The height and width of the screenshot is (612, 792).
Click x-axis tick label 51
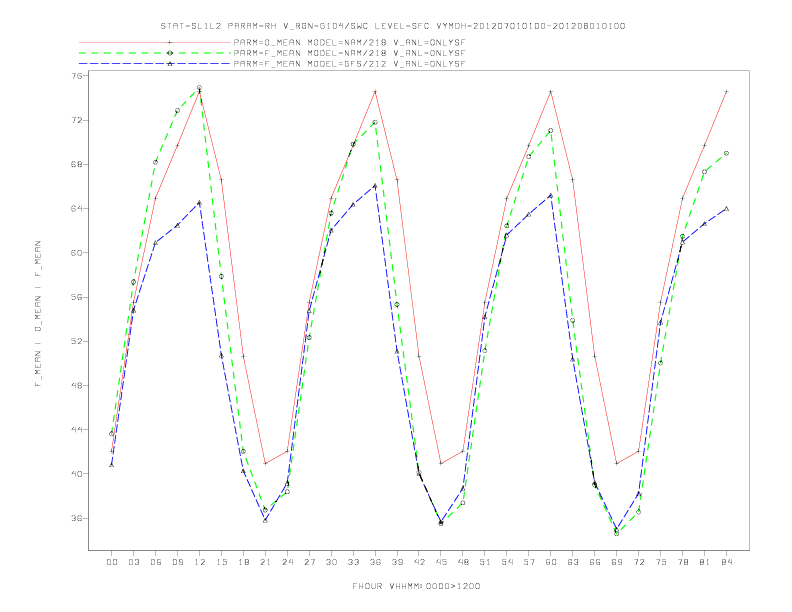(485, 562)
